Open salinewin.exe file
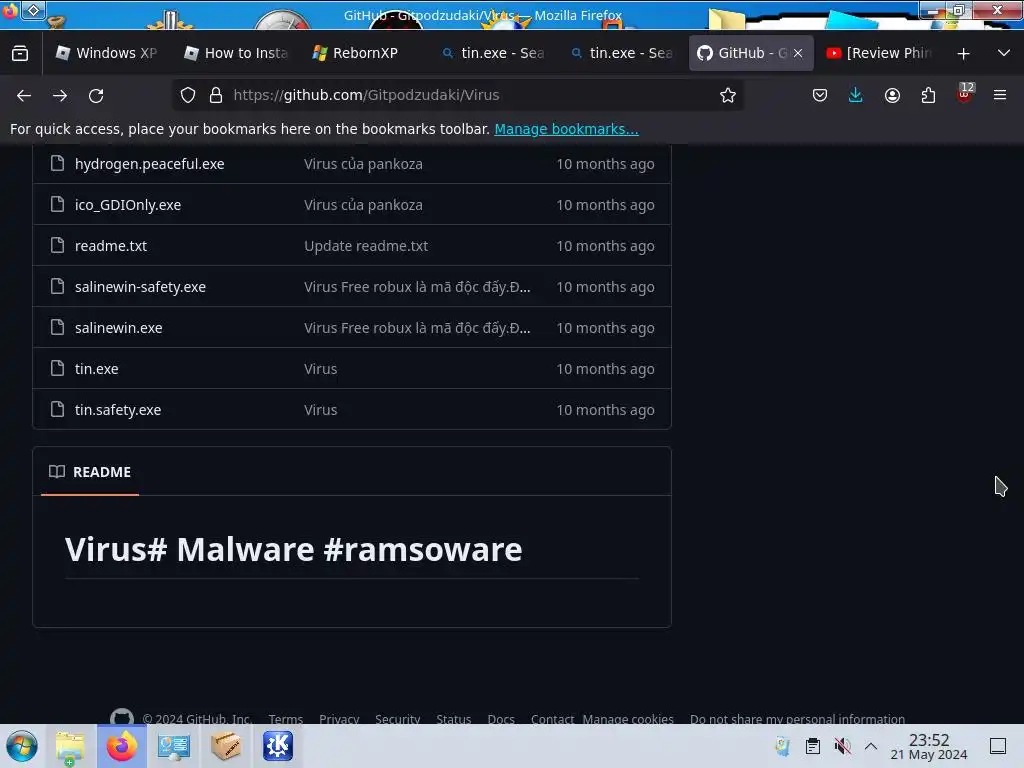This screenshot has width=1024, height=768. (x=119, y=328)
